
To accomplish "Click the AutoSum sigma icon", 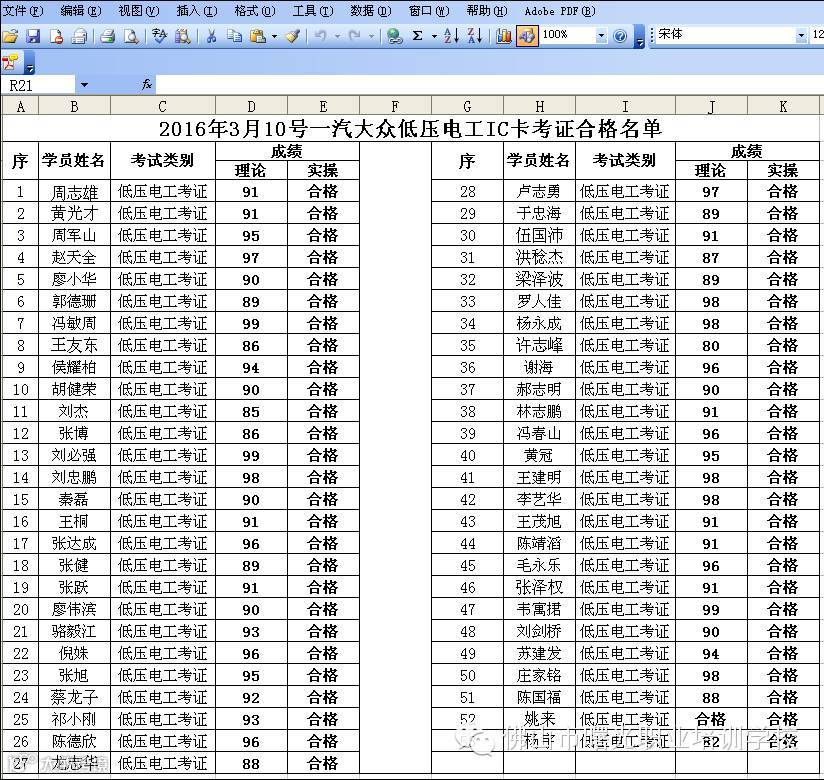I will click(x=418, y=36).
